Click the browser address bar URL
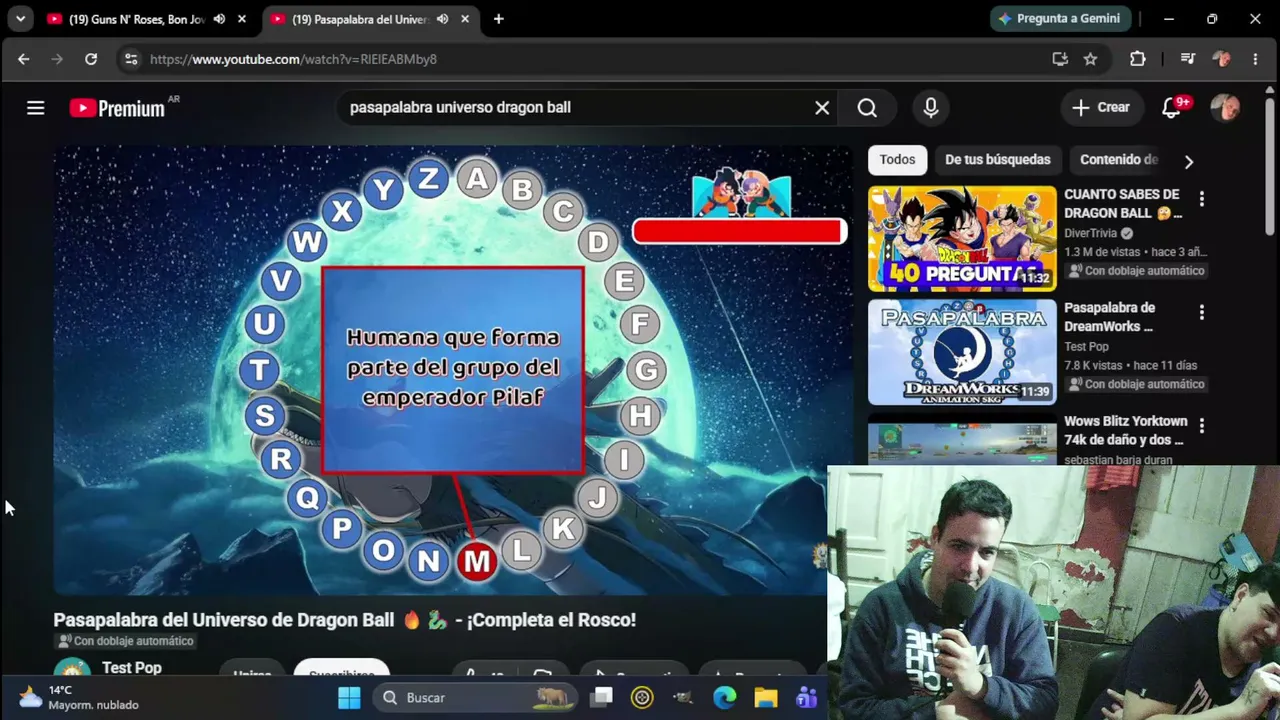The height and width of the screenshot is (720, 1280). coord(293,59)
